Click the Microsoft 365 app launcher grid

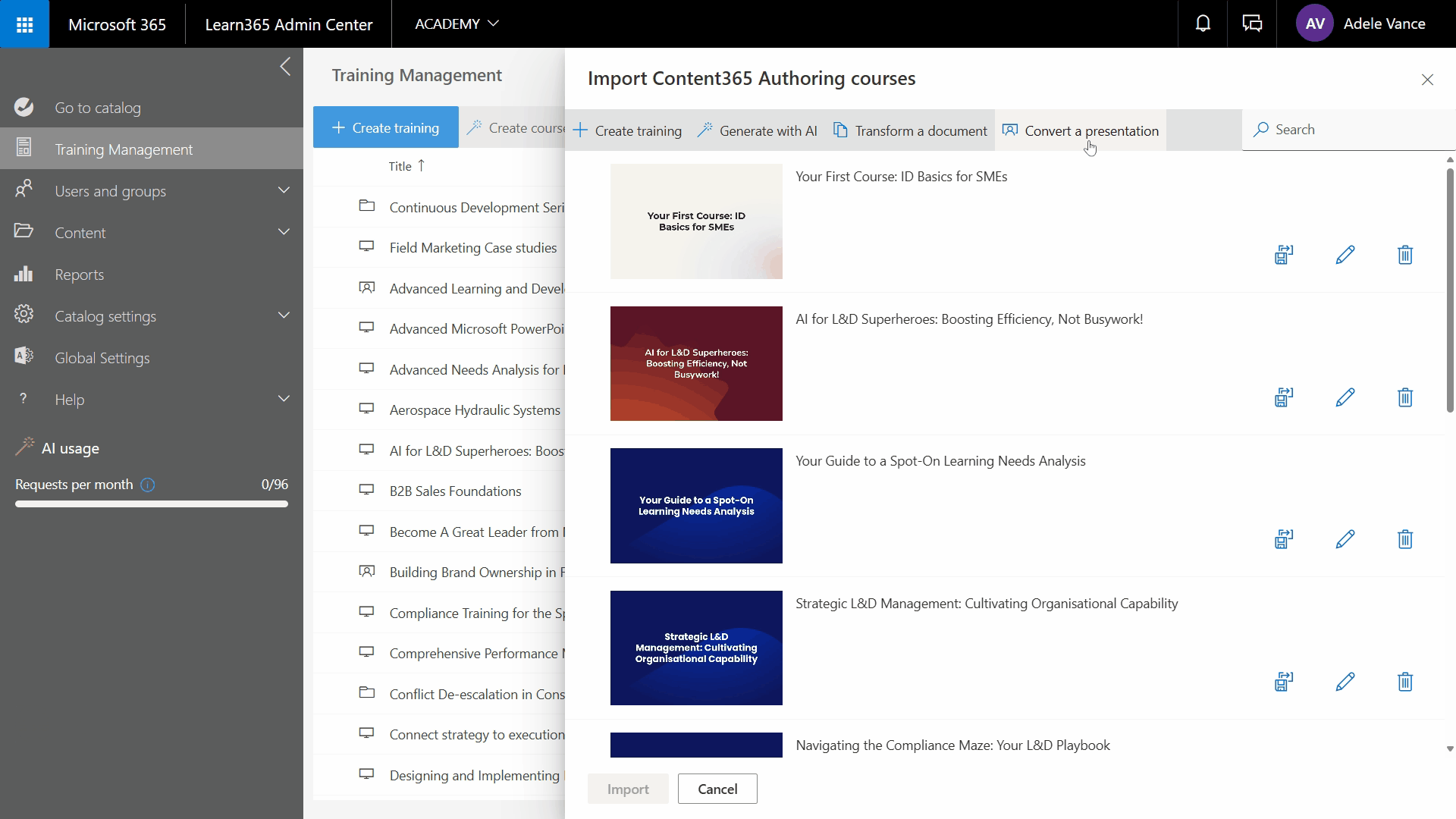[x=24, y=24]
